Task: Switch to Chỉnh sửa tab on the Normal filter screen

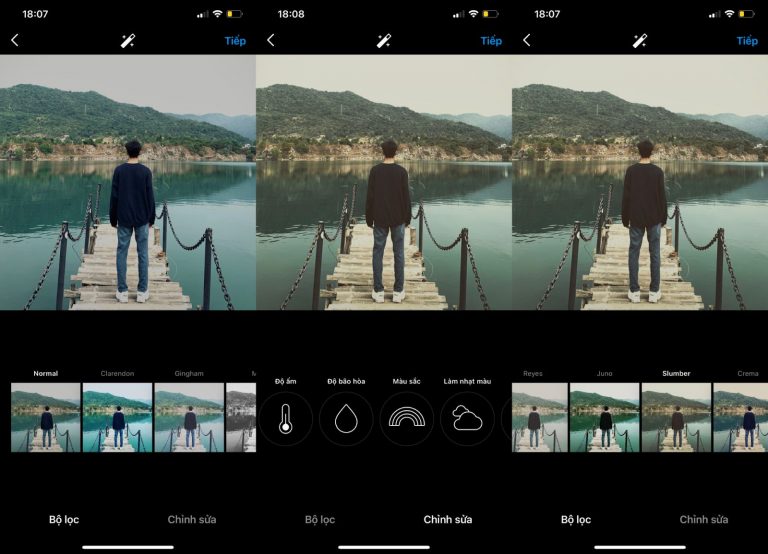Action: click(x=192, y=520)
